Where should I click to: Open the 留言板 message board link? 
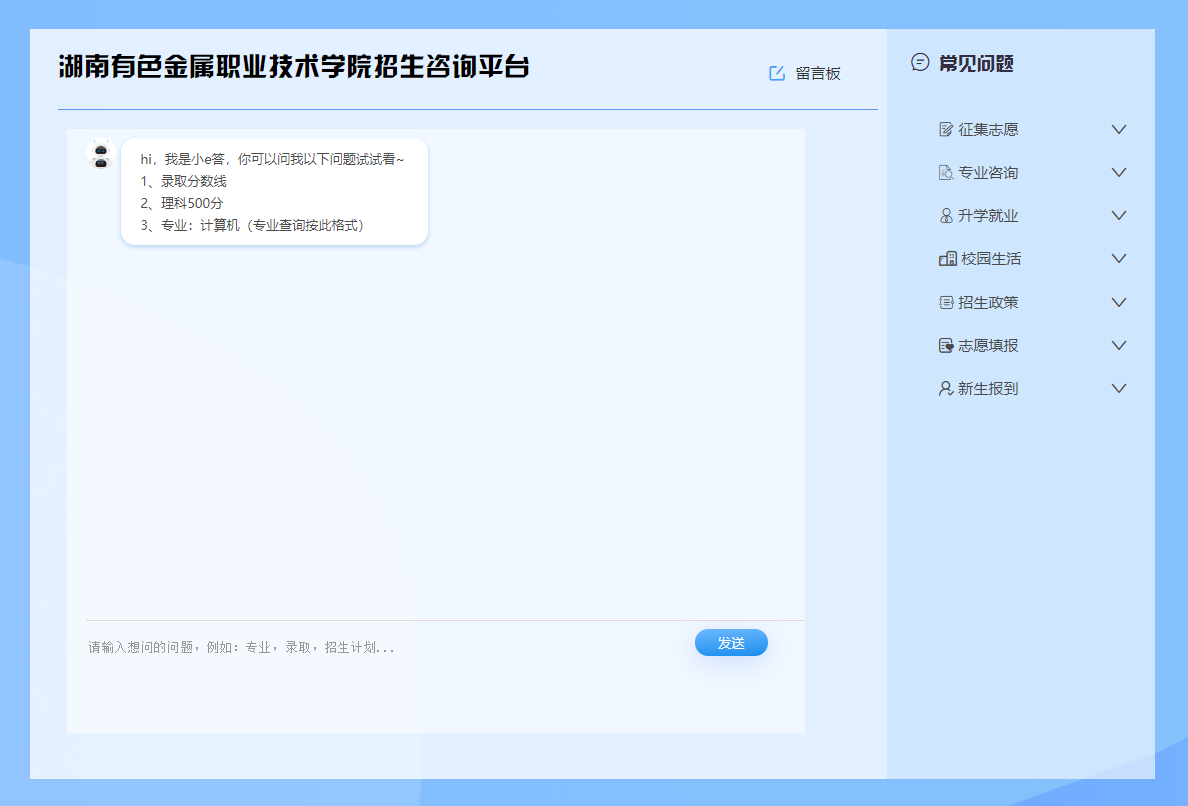click(x=818, y=73)
